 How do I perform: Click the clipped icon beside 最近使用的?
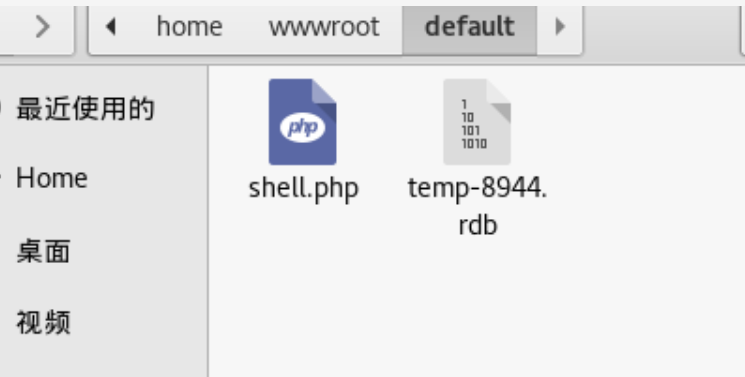tap(1, 108)
